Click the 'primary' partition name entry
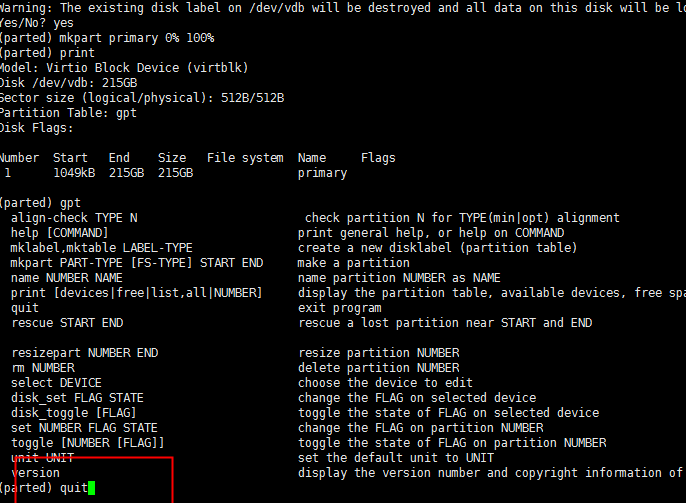This screenshot has height=503, width=686. click(322, 173)
